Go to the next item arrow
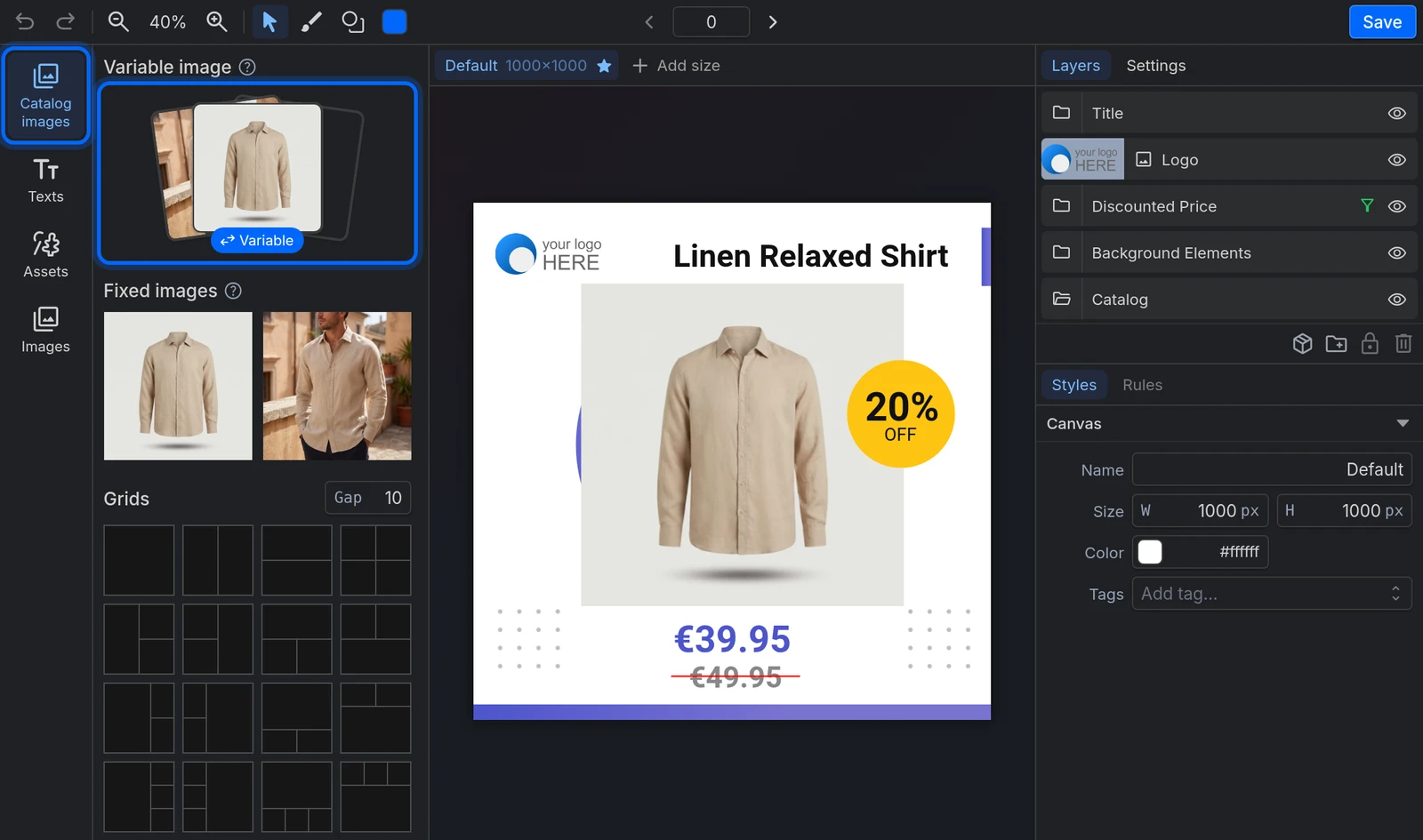The width and height of the screenshot is (1423, 840). pos(773,22)
